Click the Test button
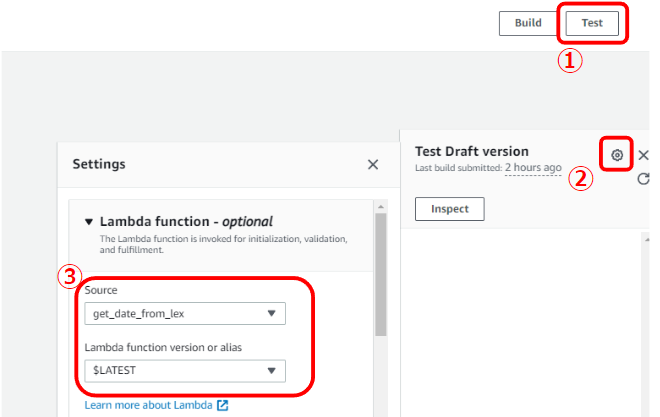 tap(592, 23)
